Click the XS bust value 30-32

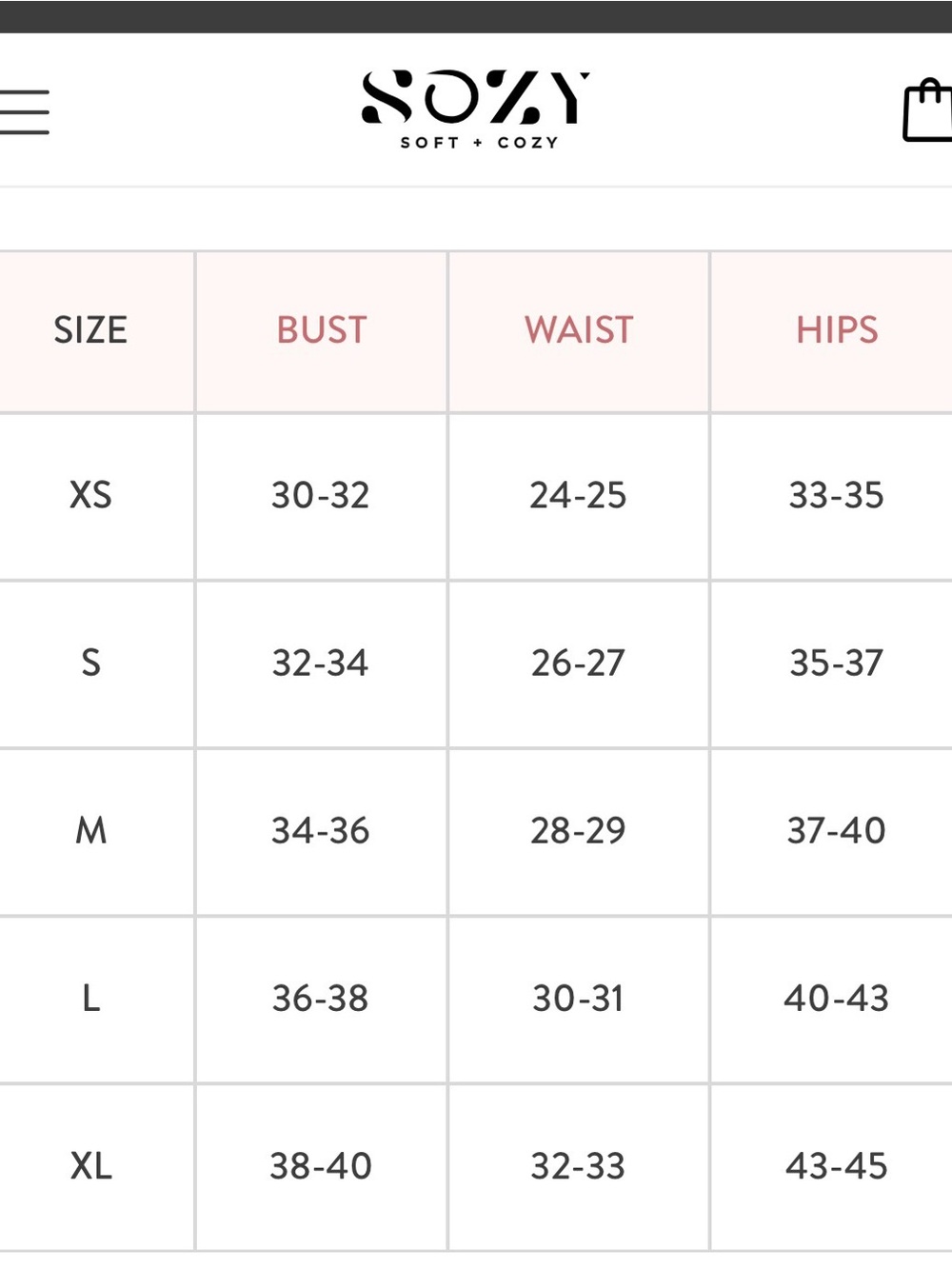point(321,495)
